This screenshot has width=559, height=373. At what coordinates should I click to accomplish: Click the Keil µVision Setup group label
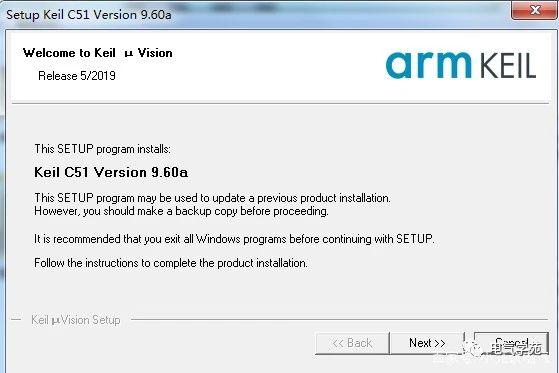point(76,320)
